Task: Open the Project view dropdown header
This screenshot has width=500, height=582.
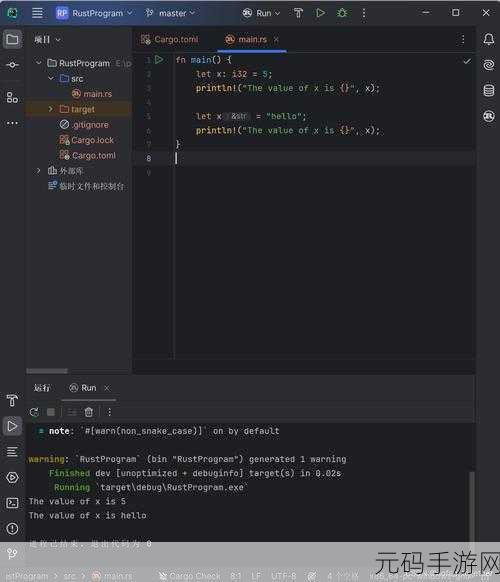Action: coord(47,39)
